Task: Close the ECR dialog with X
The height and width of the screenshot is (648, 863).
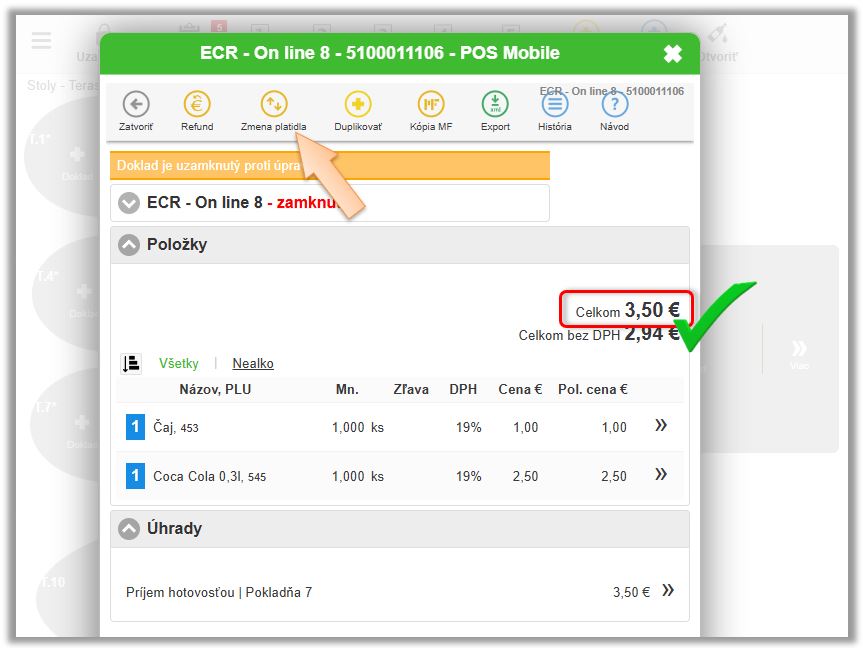Action: tap(673, 54)
